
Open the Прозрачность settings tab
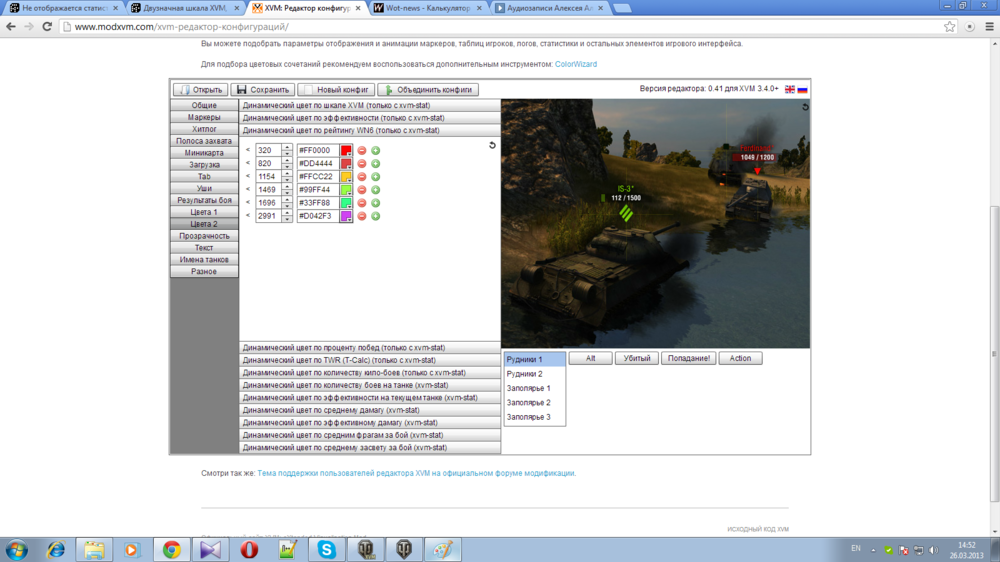coord(204,236)
